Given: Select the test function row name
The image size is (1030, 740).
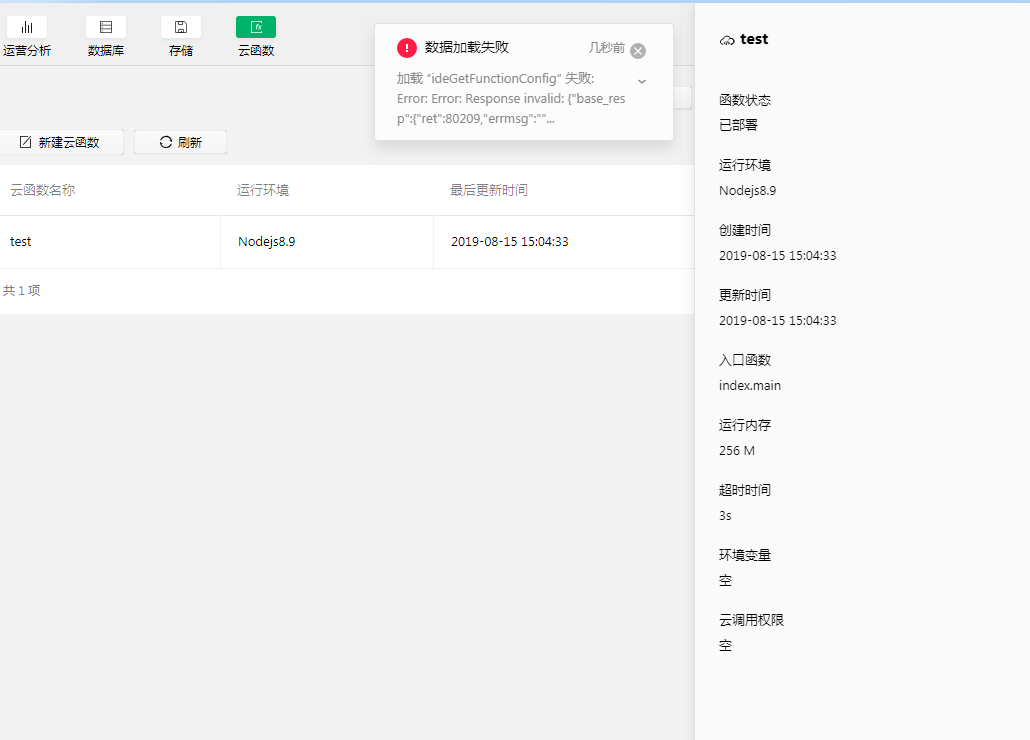Looking at the screenshot, I should coord(21,242).
